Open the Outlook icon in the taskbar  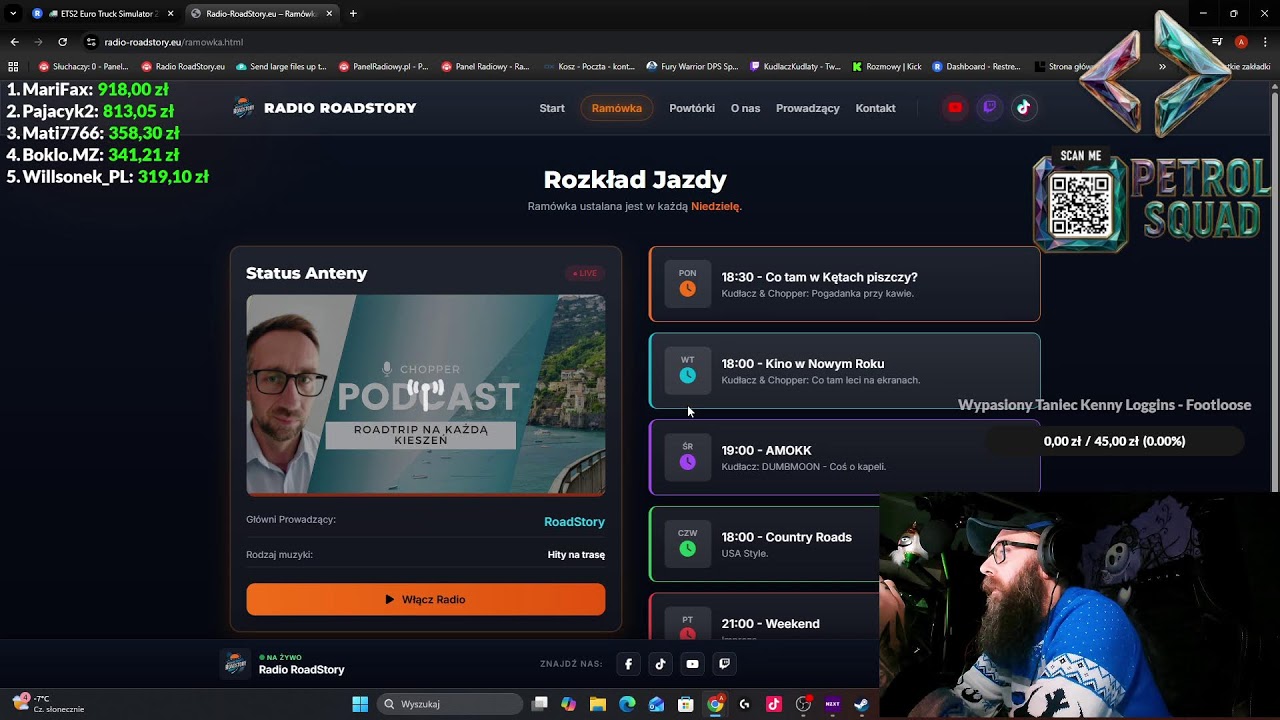(x=656, y=704)
